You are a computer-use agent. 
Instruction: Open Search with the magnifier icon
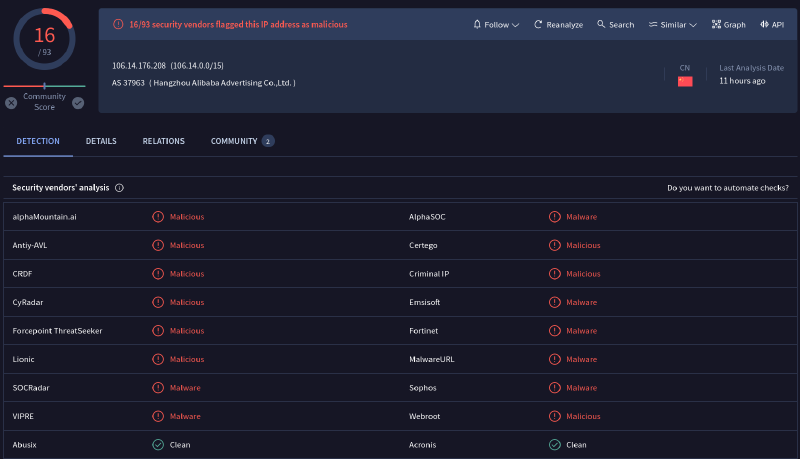(x=602, y=25)
